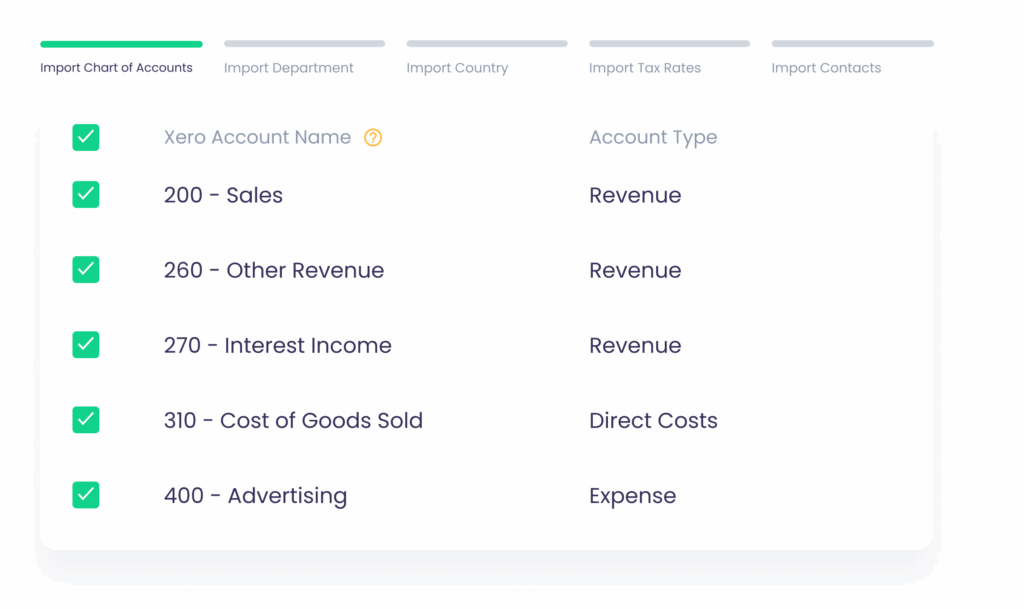Click the Direct Costs account type cell
The height and width of the screenshot is (609, 1024).
653,420
